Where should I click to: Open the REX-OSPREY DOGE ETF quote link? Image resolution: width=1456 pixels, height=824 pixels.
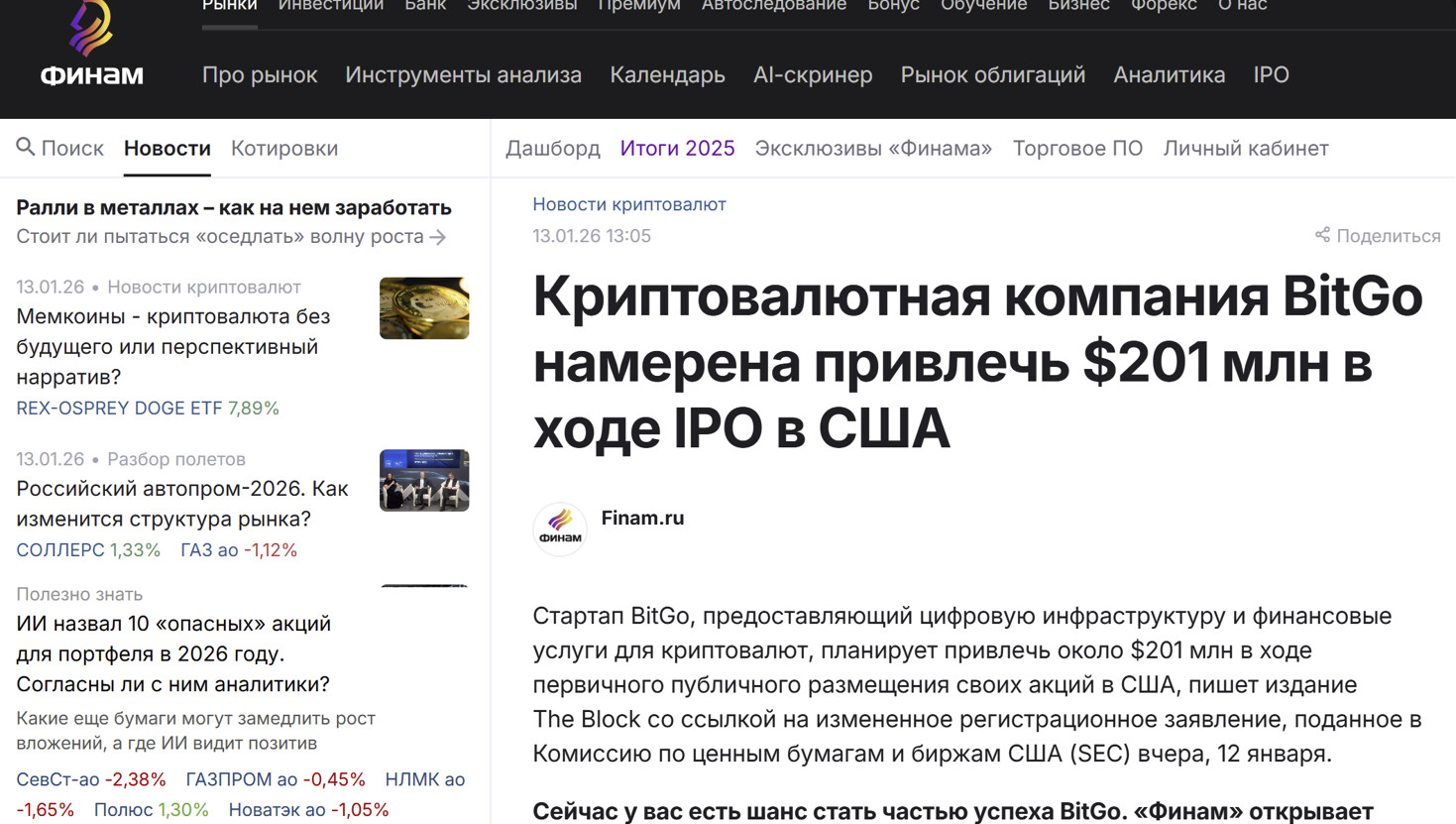click(119, 409)
